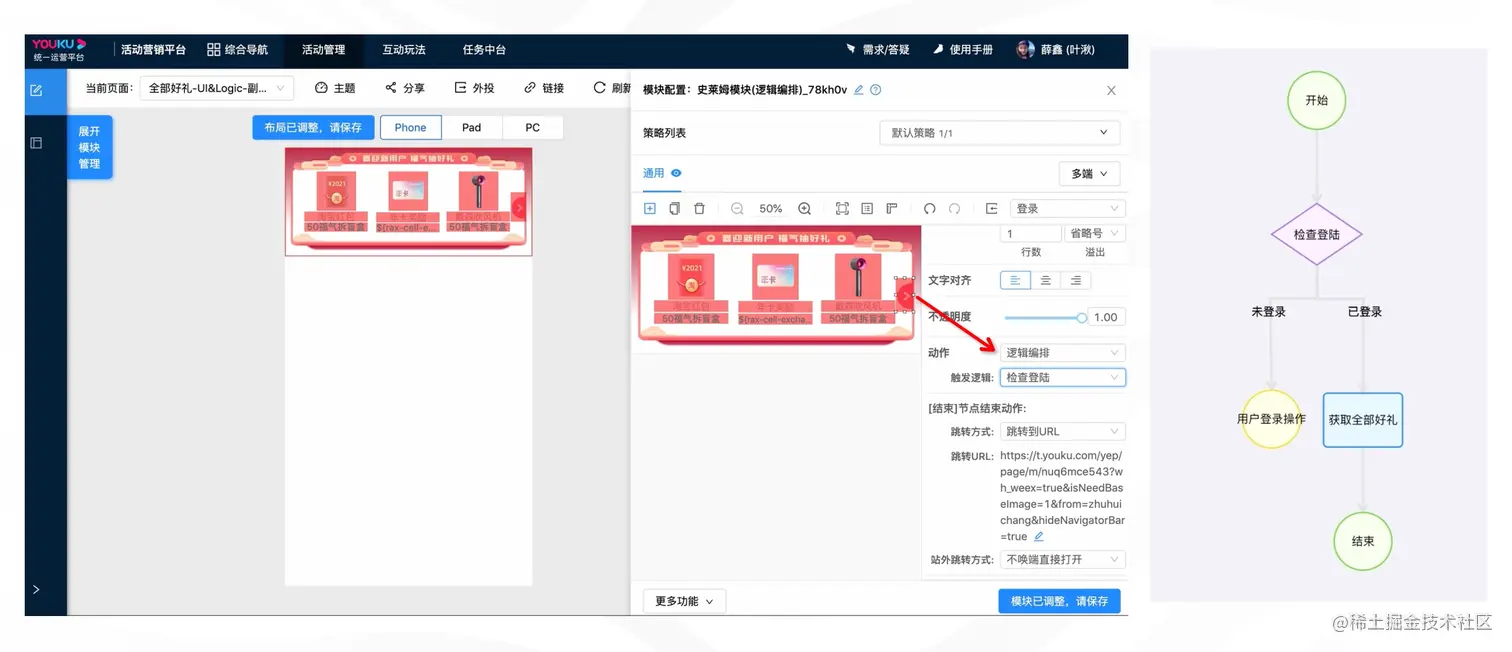The height and width of the screenshot is (652, 1512).
Task: Open the 链接 (link) tool
Action: [543, 88]
